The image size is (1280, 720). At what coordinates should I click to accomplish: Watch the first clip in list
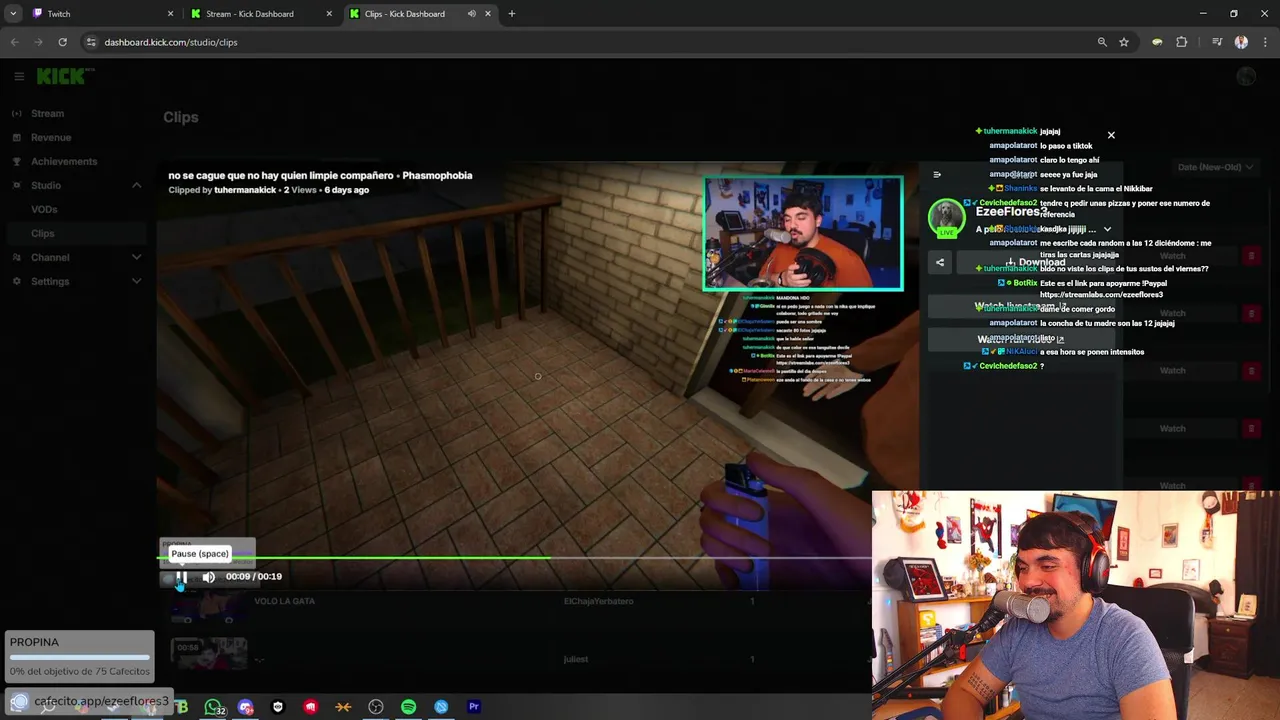click(1172, 256)
